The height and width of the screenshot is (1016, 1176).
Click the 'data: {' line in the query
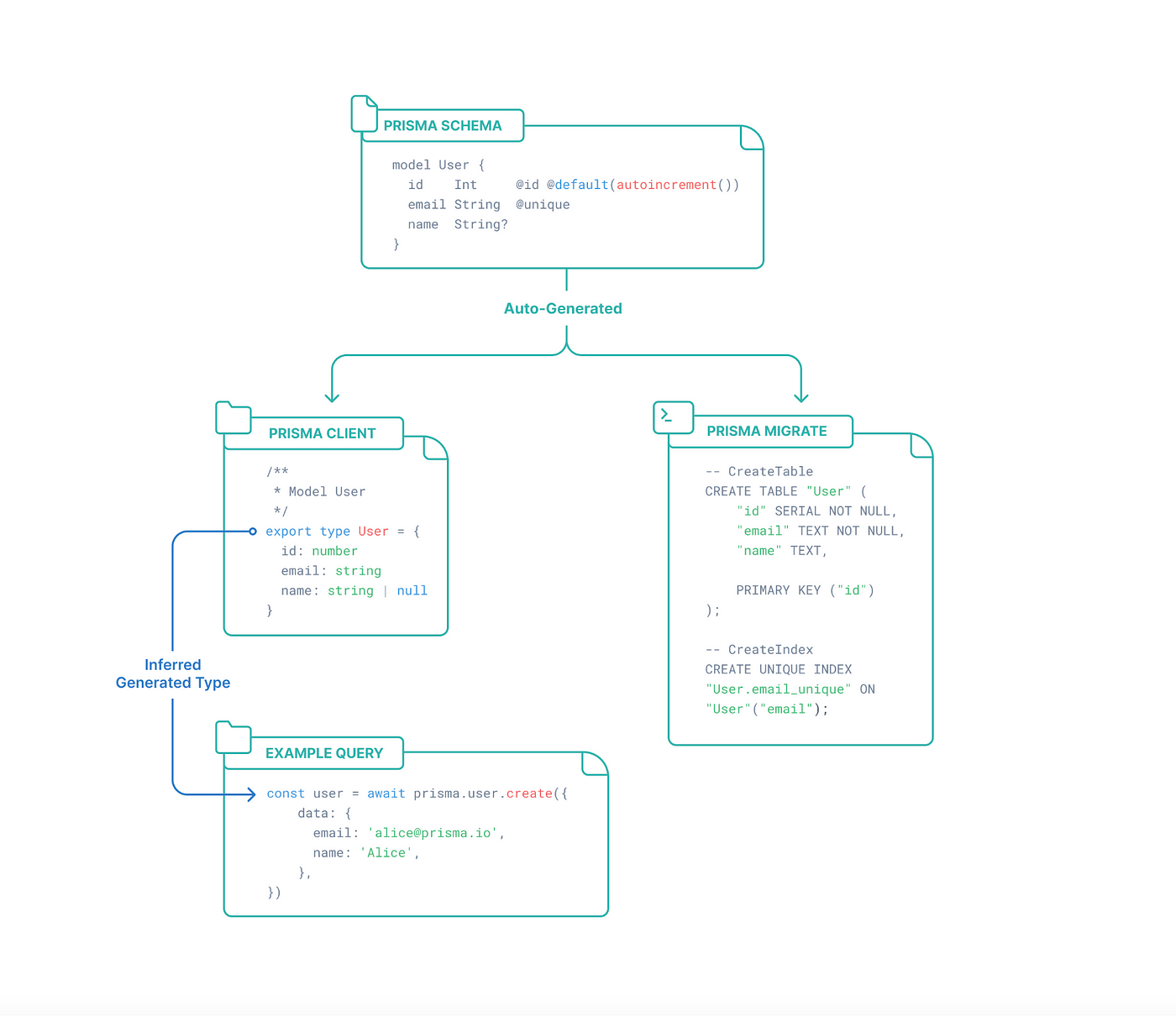pos(324,814)
